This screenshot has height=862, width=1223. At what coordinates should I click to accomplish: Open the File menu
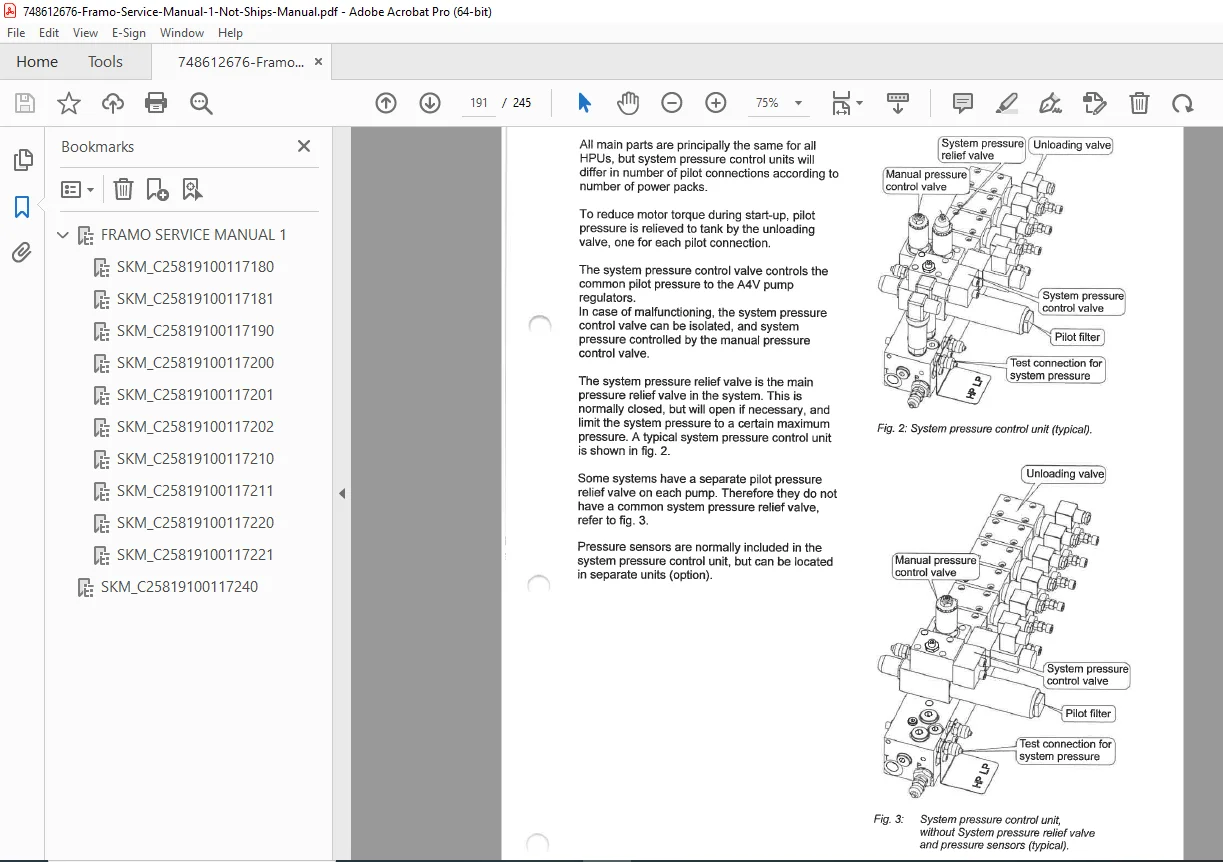coord(16,33)
